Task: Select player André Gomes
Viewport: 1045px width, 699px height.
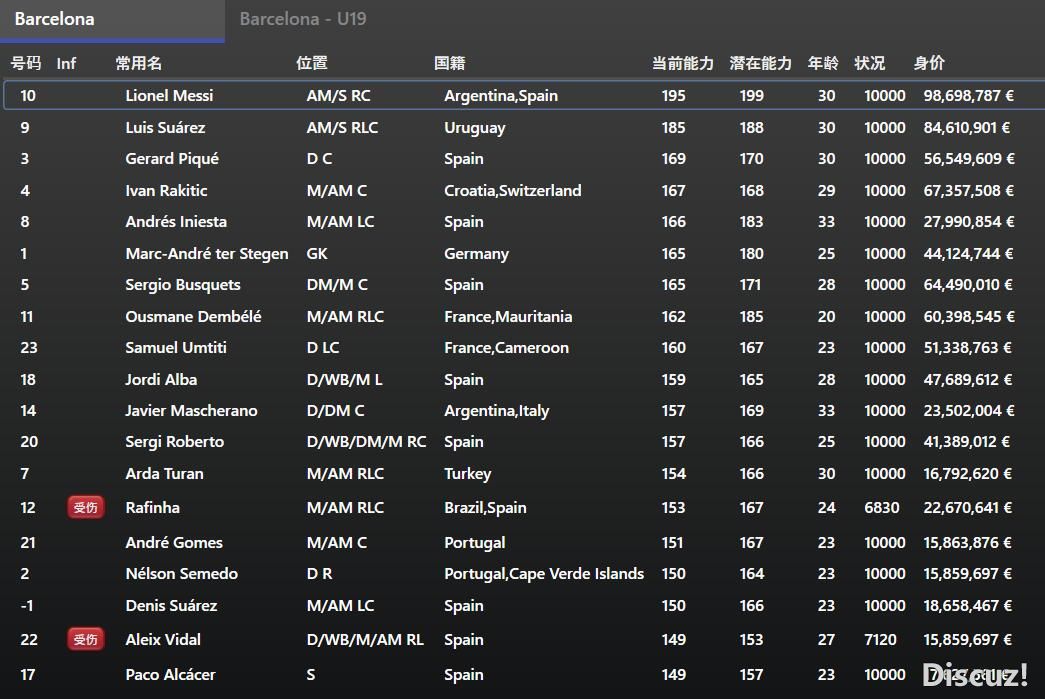Action: 174,543
